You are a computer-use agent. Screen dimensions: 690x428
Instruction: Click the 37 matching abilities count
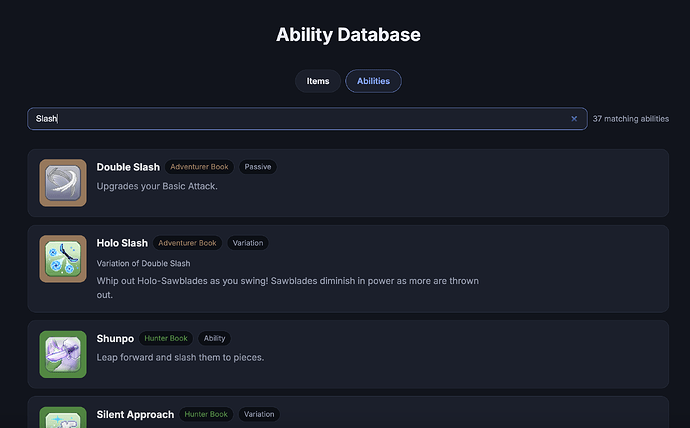pos(631,119)
